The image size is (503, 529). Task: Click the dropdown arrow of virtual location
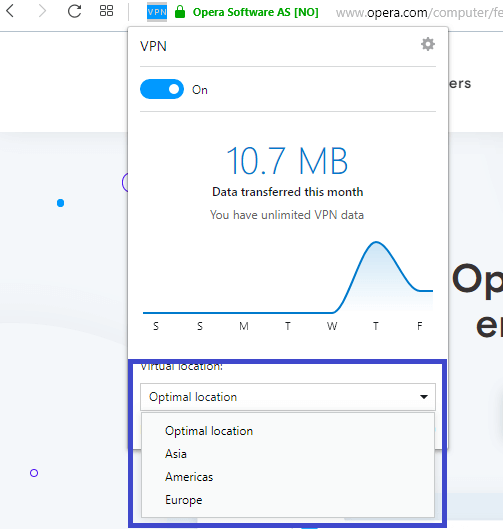(424, 397)
